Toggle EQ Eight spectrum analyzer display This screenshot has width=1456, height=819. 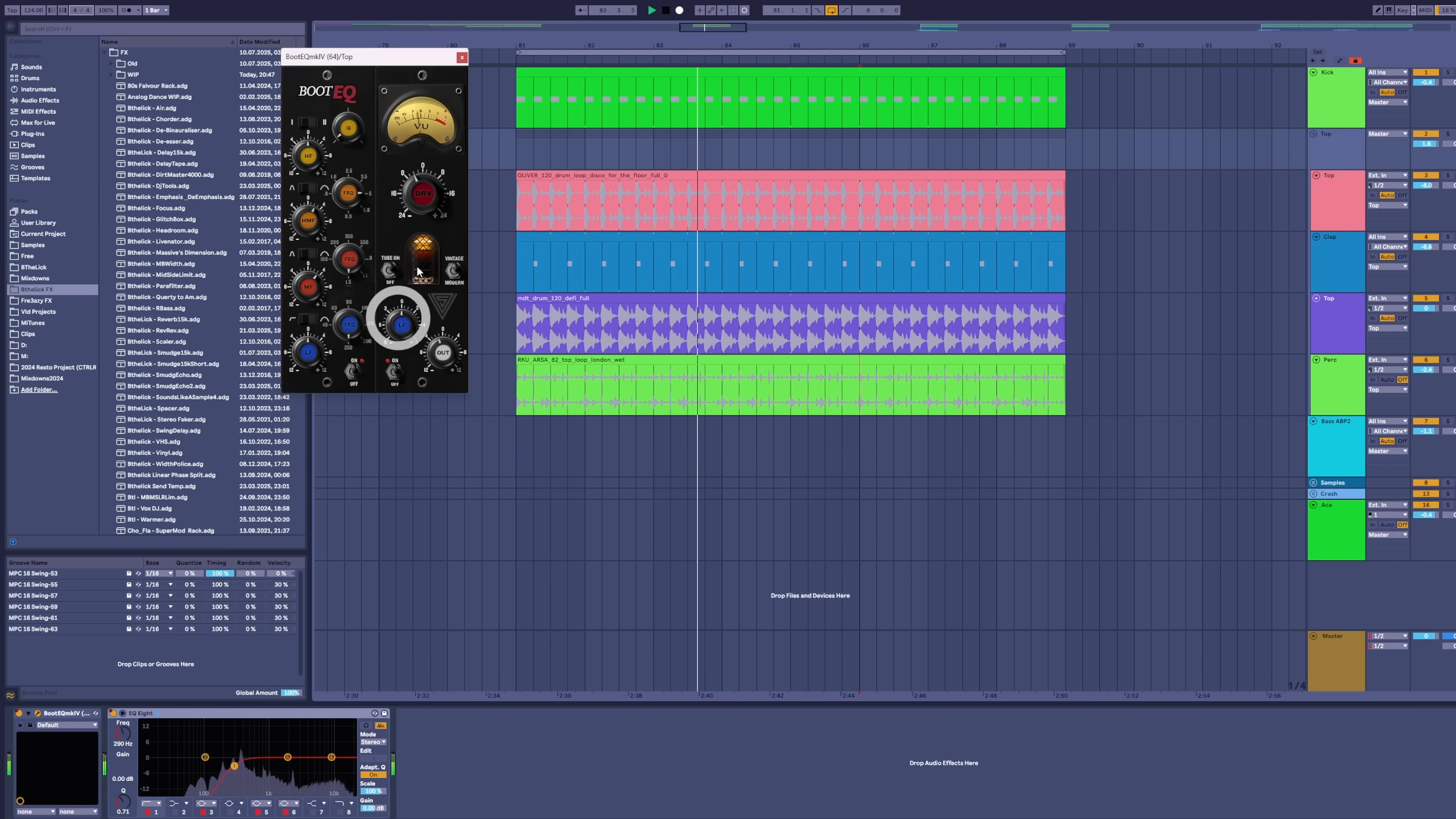[x=380, y=725]
